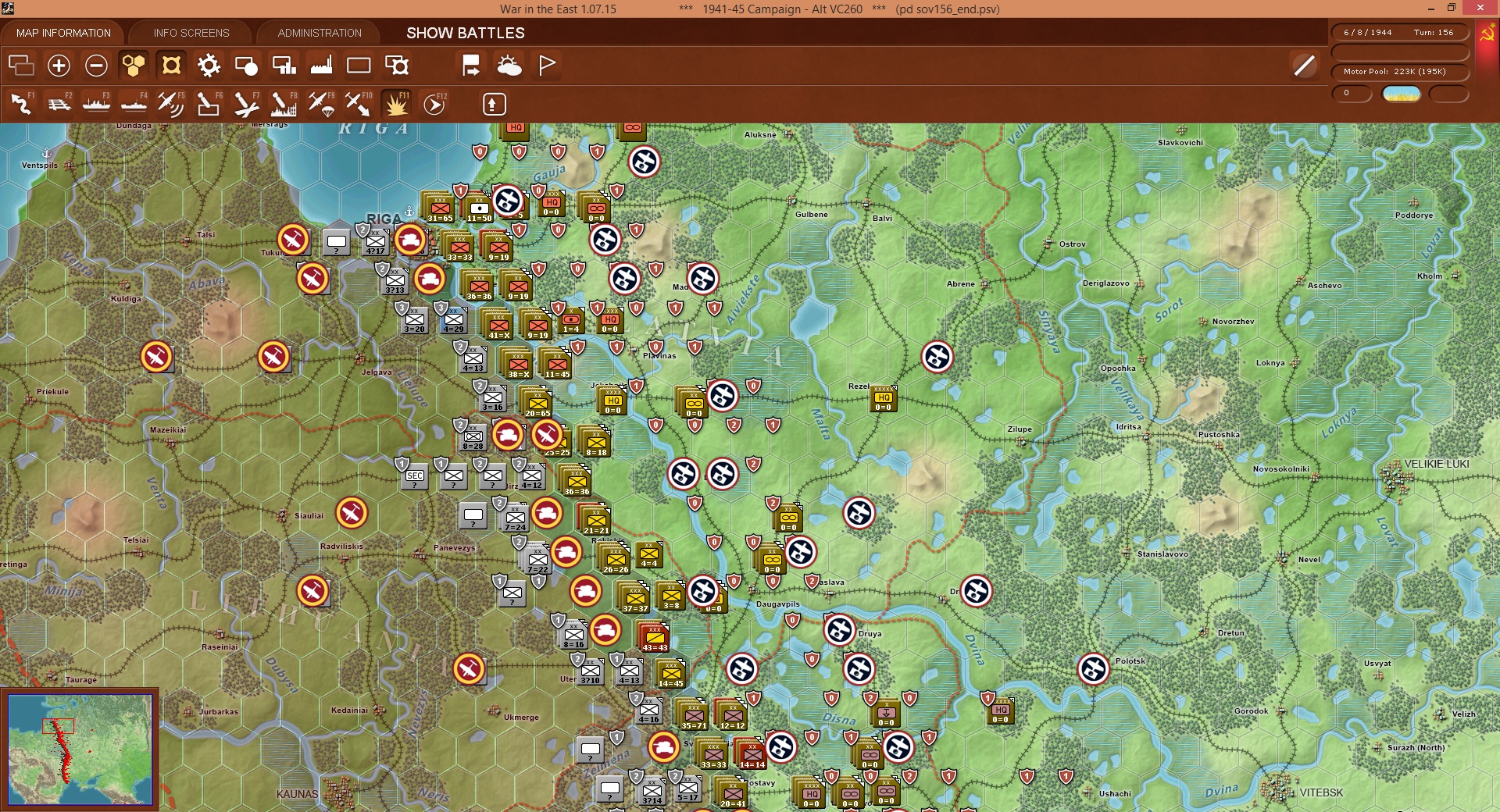
Task: Toggle the F11 show battles explosion button
Action: click(396, 104)
